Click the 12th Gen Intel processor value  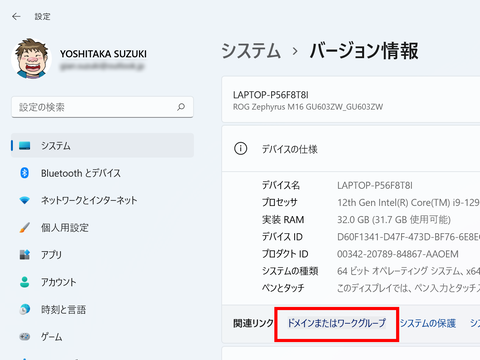pos(408,202)
